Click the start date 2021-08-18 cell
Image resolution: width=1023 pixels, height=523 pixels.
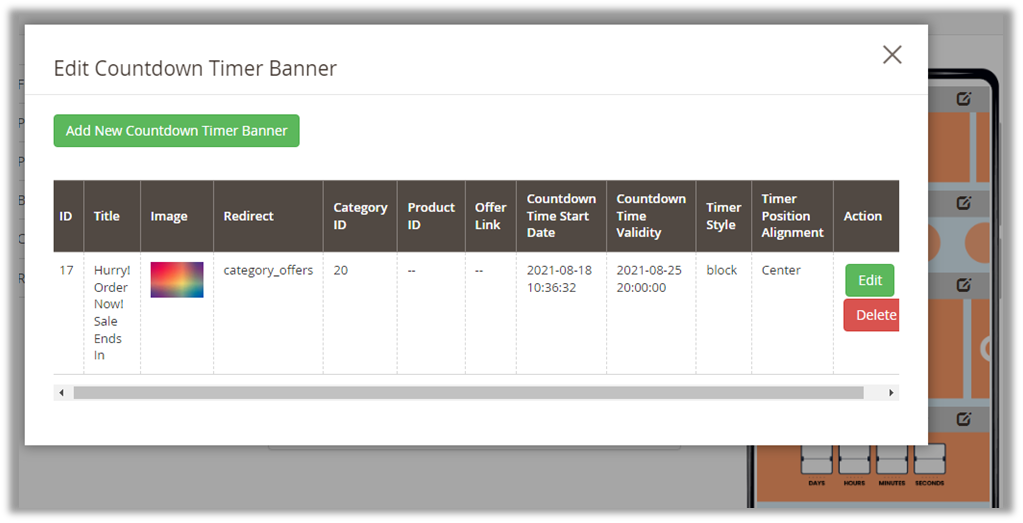pos(560,279)
